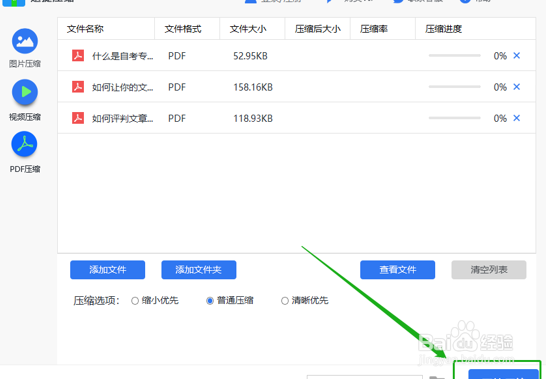Click 0% progress of 118.93KB file
546x379 pixels.
coord(500,118)
